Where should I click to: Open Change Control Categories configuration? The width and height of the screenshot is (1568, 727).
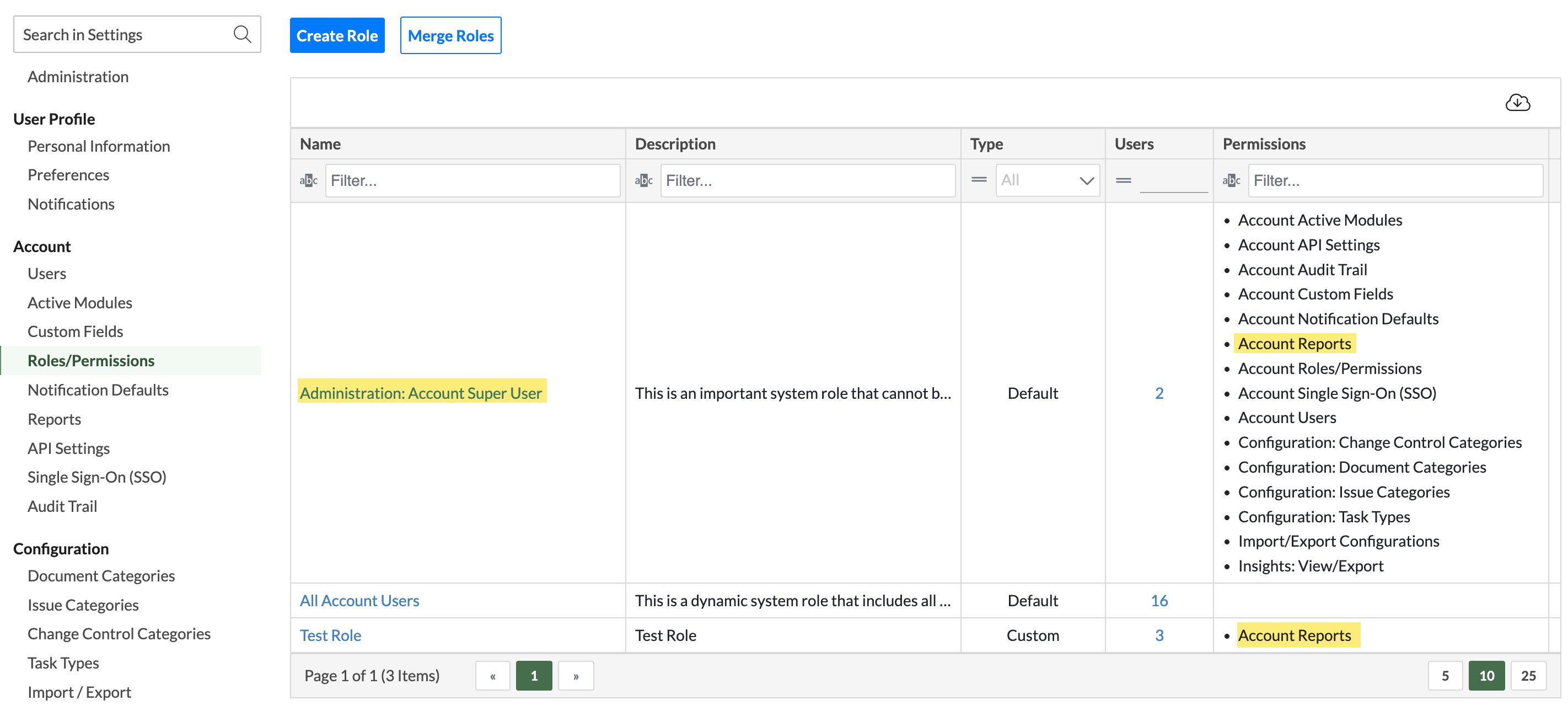[119, 633]
